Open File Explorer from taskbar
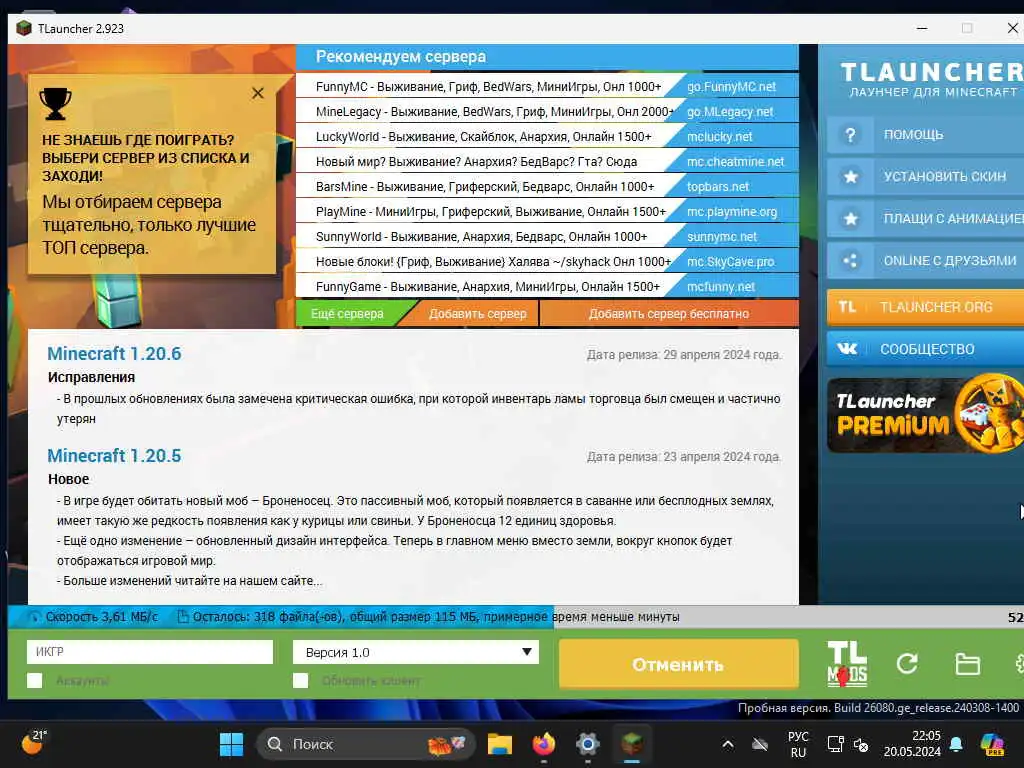The height and width of the screenshot is (768, 1024). 500,744
